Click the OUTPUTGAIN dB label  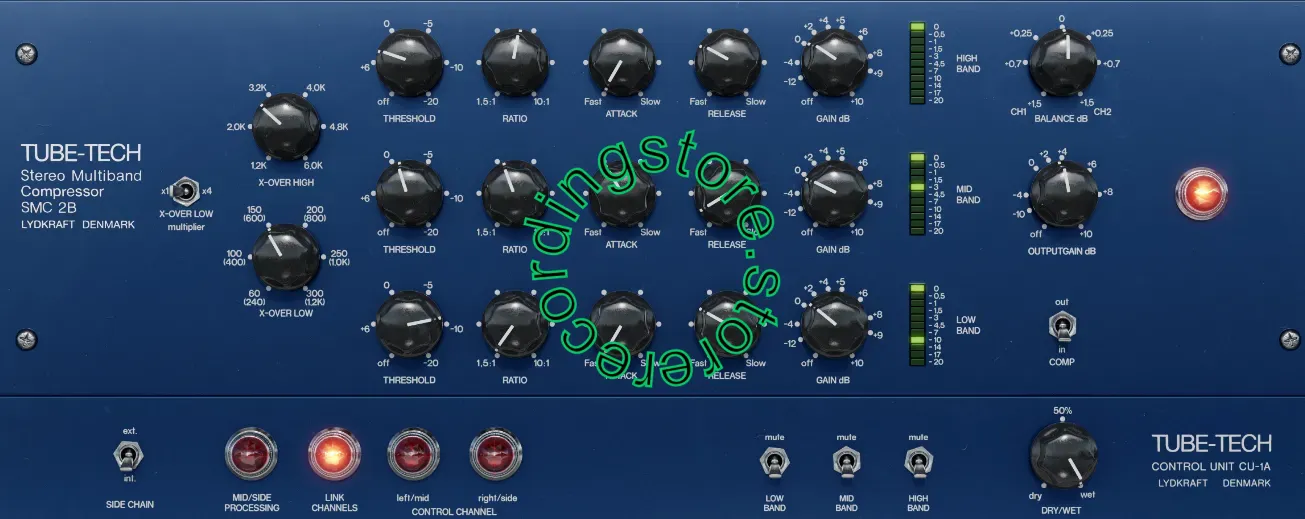[x=1062, y=251]
